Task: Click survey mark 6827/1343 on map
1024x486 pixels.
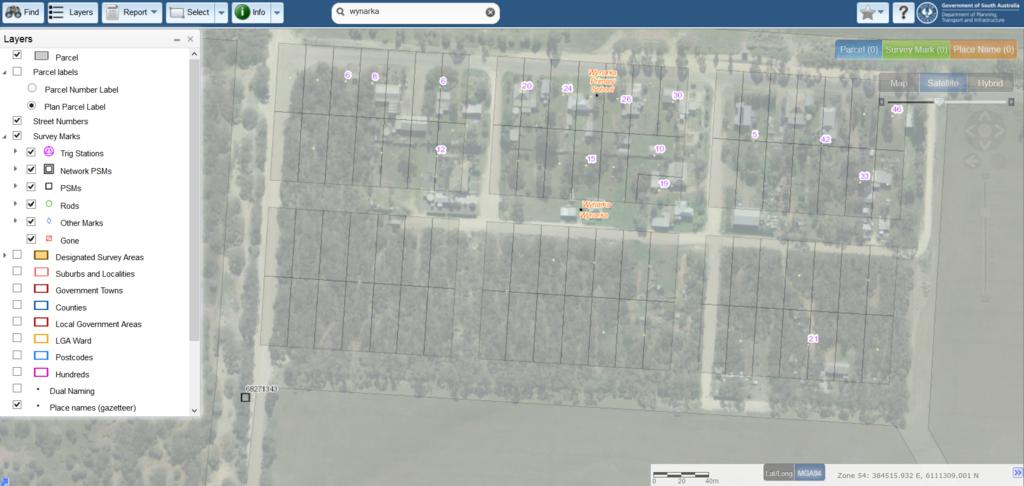Action: point(245,398)
